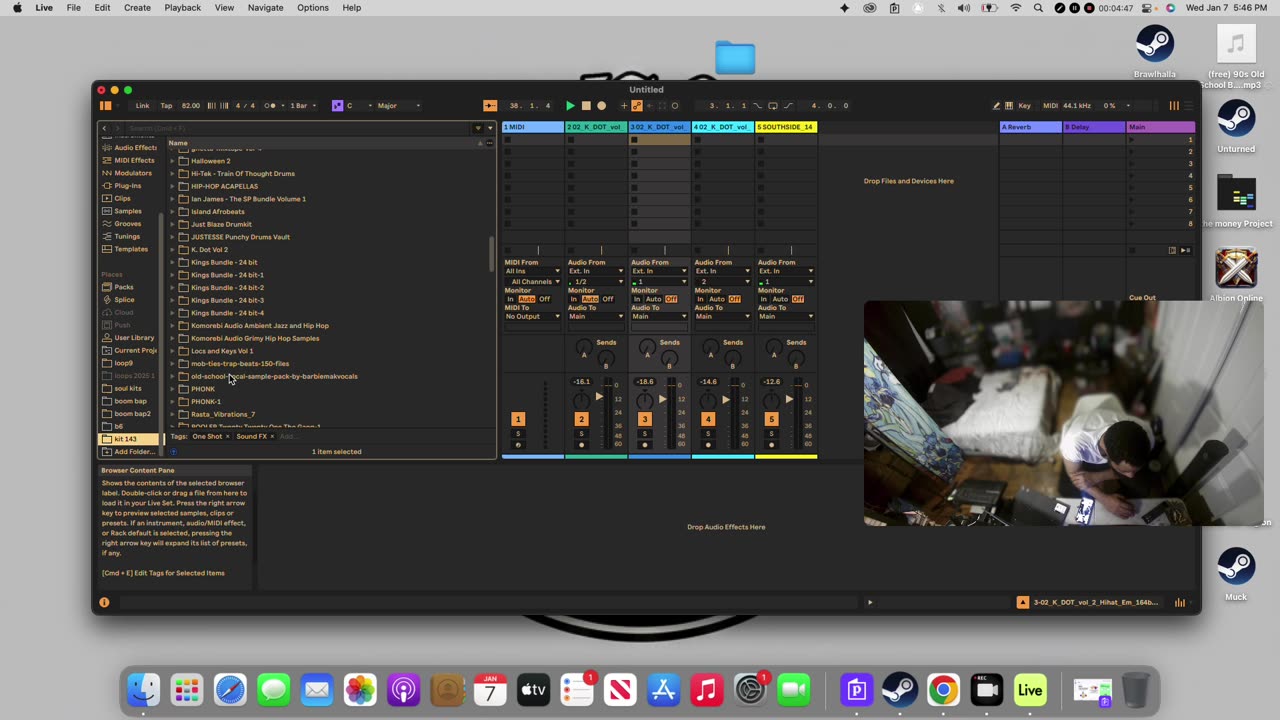
Task: Open the Playback menu
Action: (182, 8)
